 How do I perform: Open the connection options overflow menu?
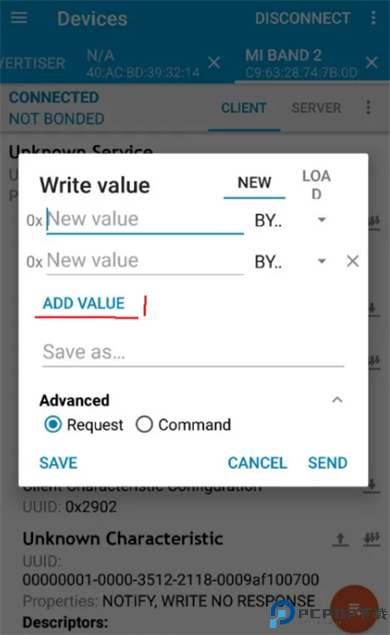pos(368,107)
